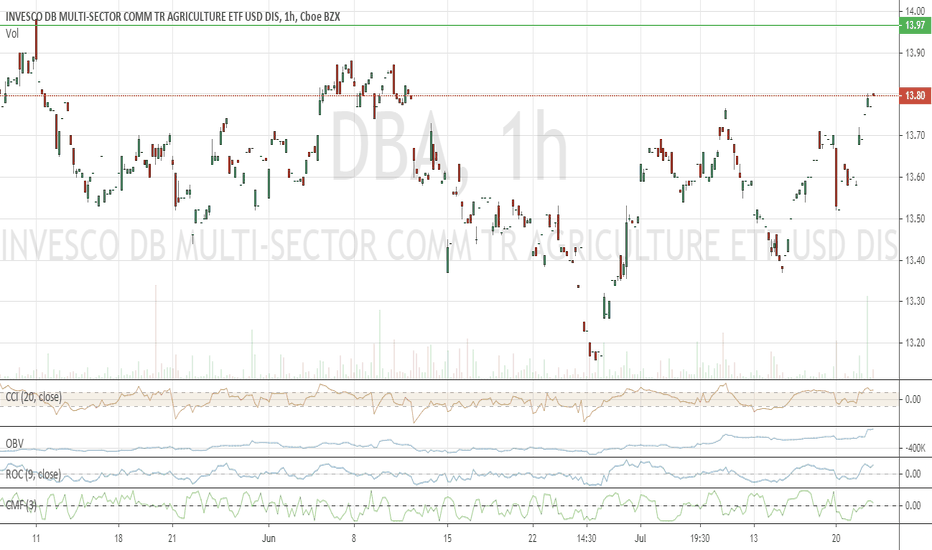
Task: Select the Vol indicator label
Action: (12, 34)
